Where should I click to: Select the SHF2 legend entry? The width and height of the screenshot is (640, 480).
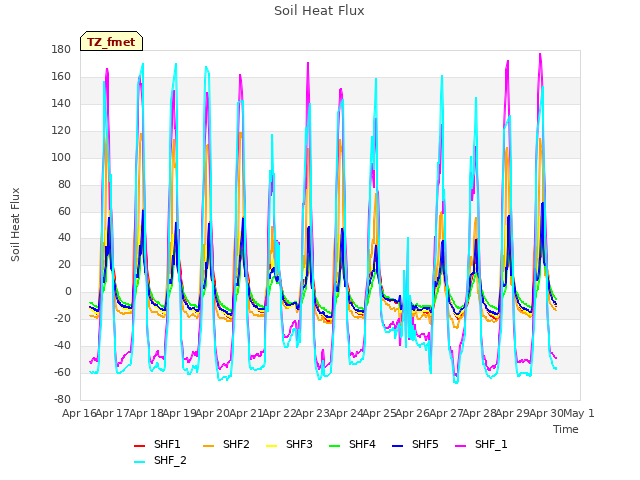226,444
